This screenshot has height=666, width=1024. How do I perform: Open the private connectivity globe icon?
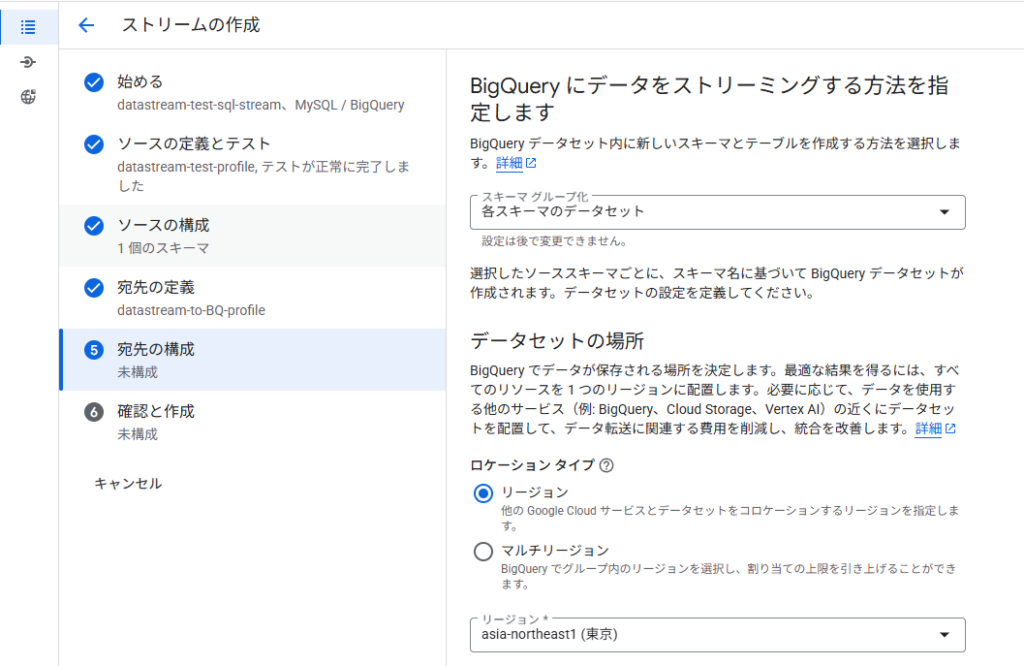(x=28, y=97)
